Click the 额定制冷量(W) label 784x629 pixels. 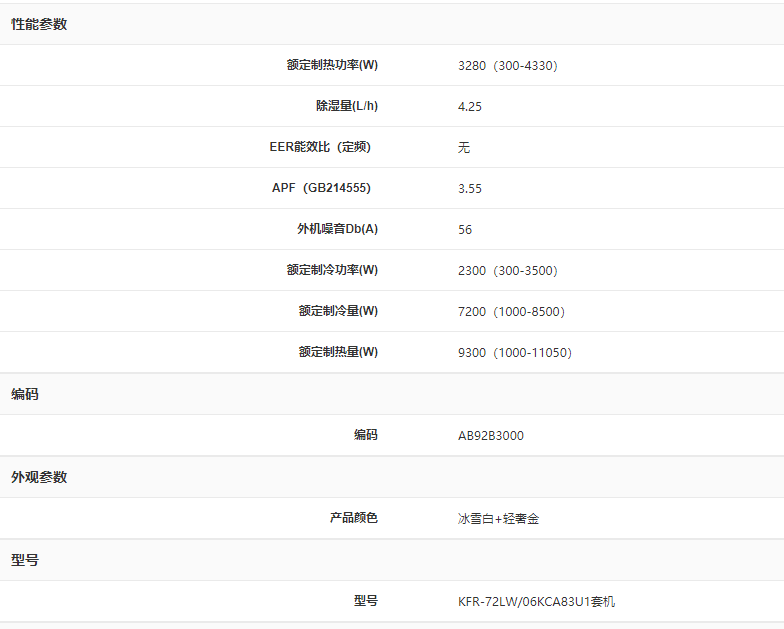click(x=338, y=311)
